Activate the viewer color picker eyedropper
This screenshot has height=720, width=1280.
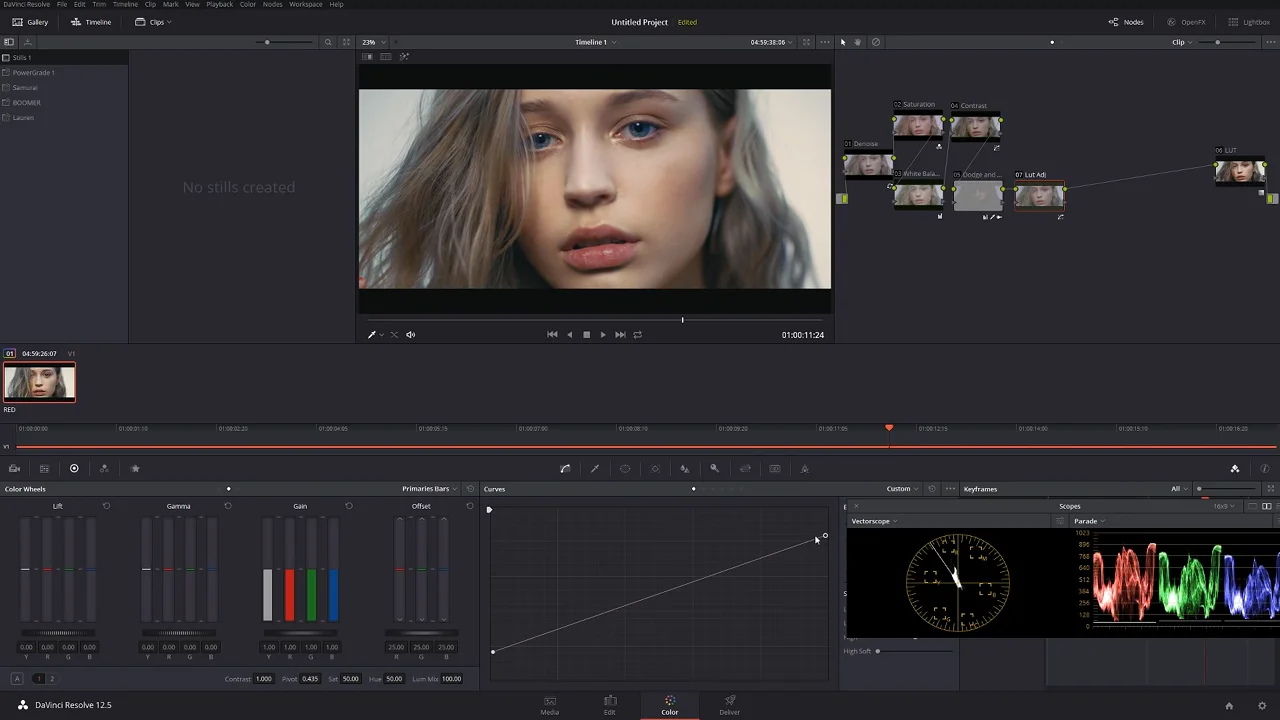tap(372, 335)
